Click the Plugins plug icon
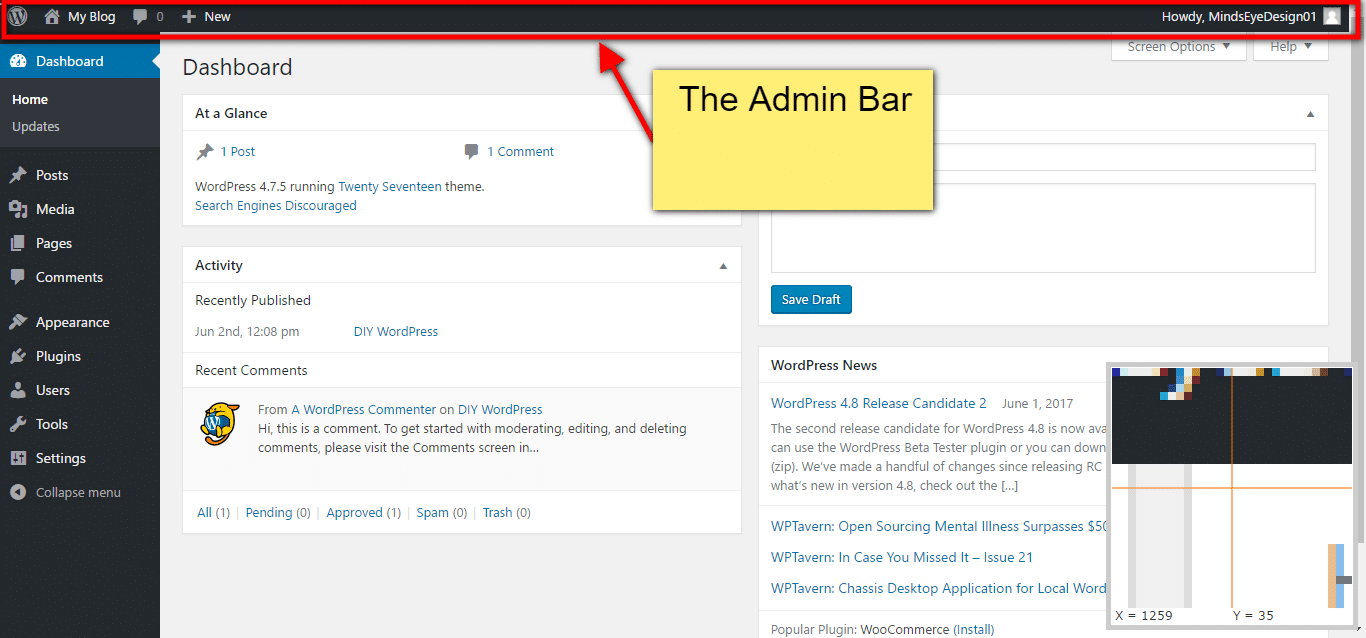Viewport: 1366px width, 638px height. (18, 356)
